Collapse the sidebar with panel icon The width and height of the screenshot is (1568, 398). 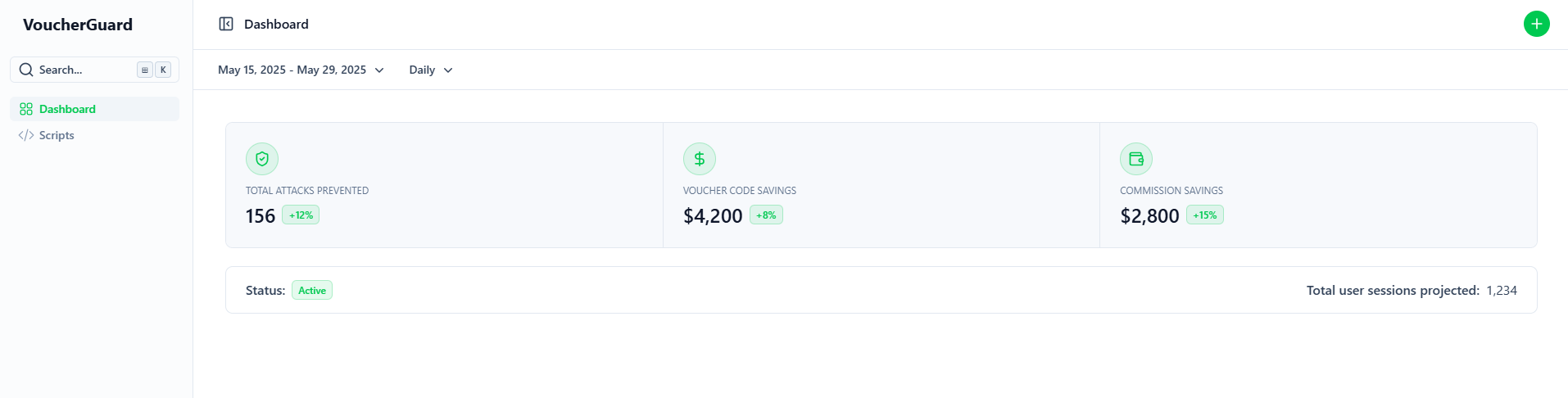[x=226, y=25]
